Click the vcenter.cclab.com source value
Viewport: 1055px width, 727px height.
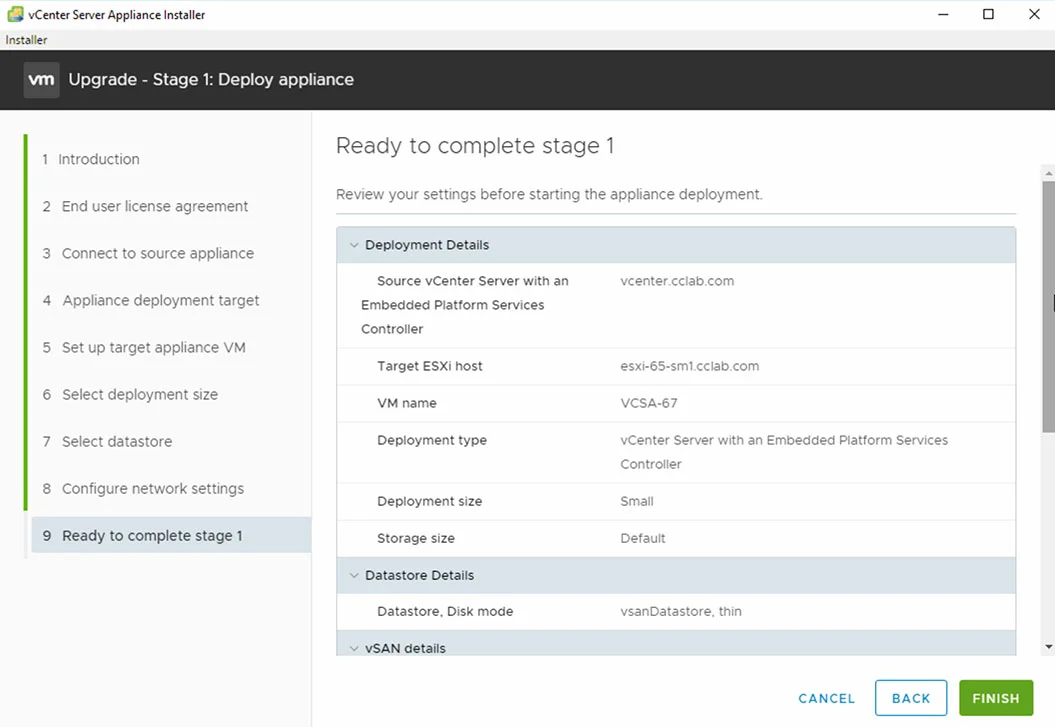pos(677,281)
